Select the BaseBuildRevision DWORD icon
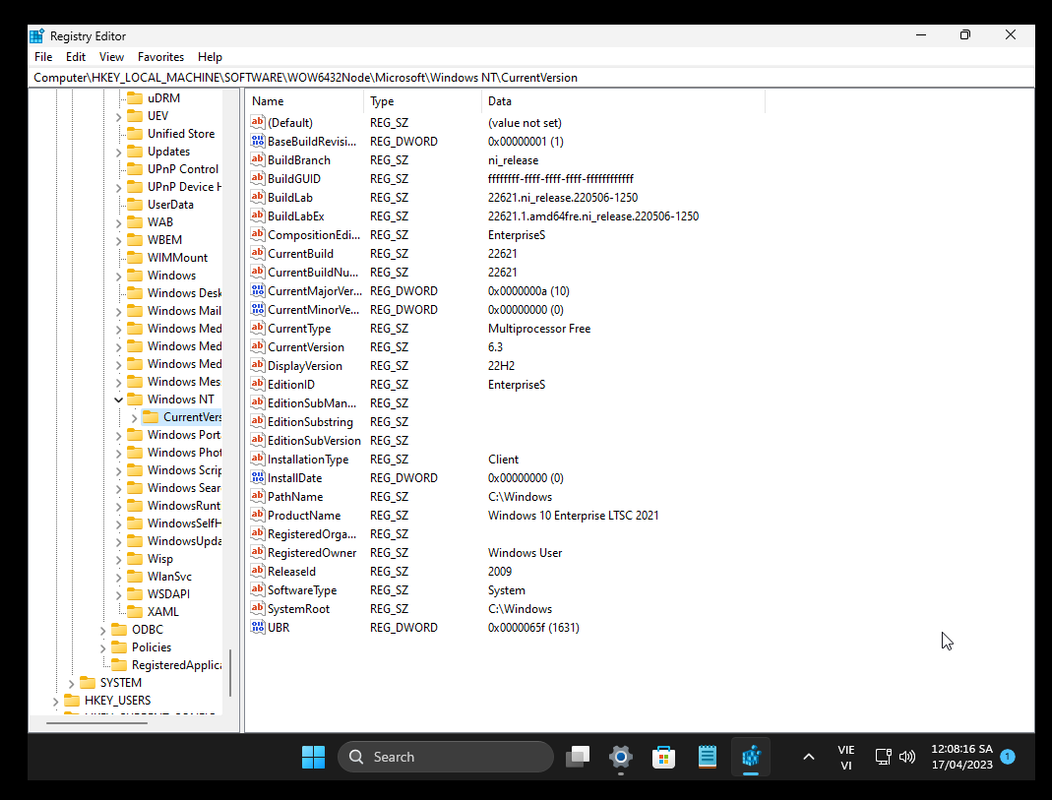The height and width of the screenshot is (800, 1052). 258,141
